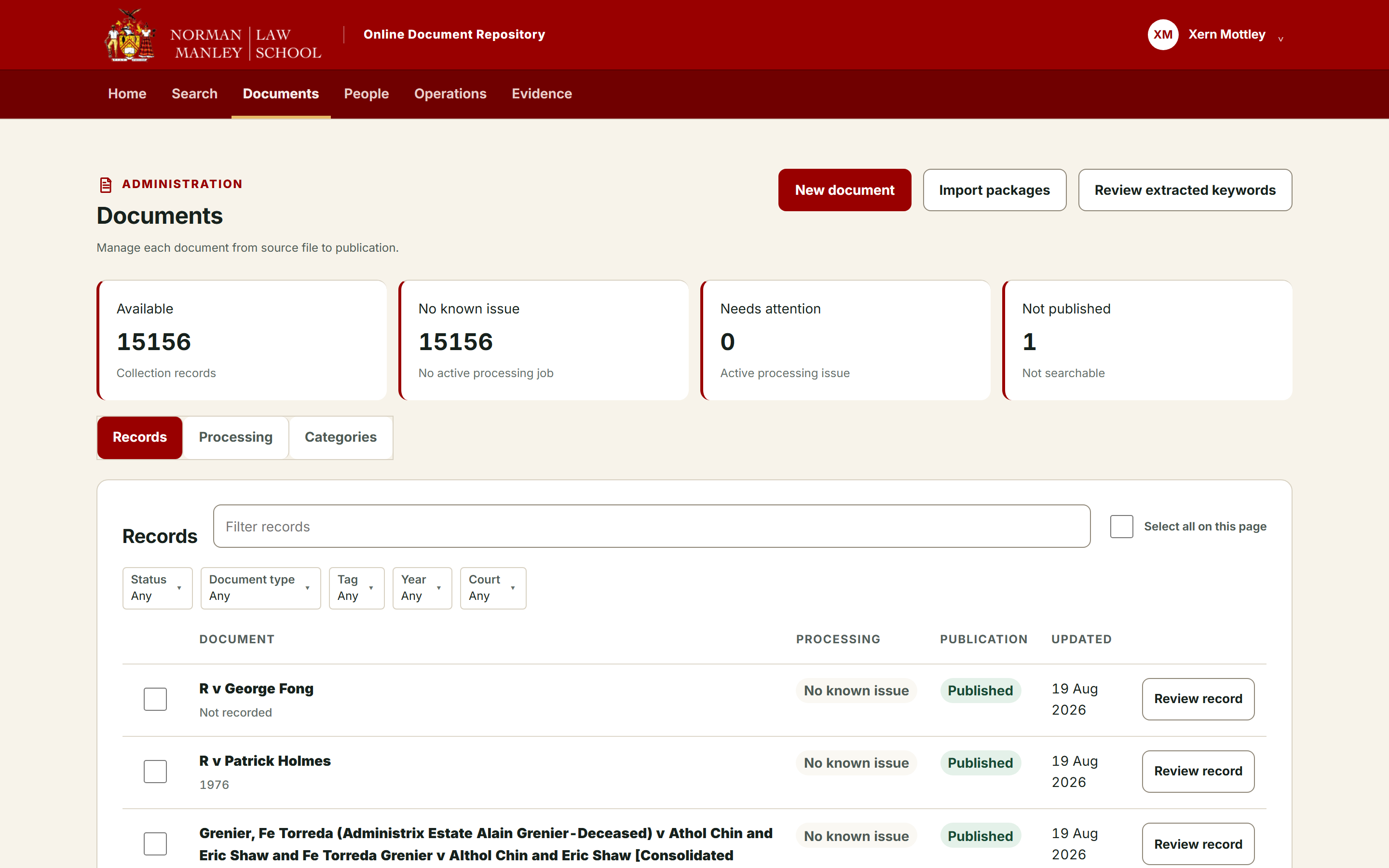This screenshot has width=1389, height=868.
Task: Click the Published badge for R v George Fong
Action: coord(980,691)
